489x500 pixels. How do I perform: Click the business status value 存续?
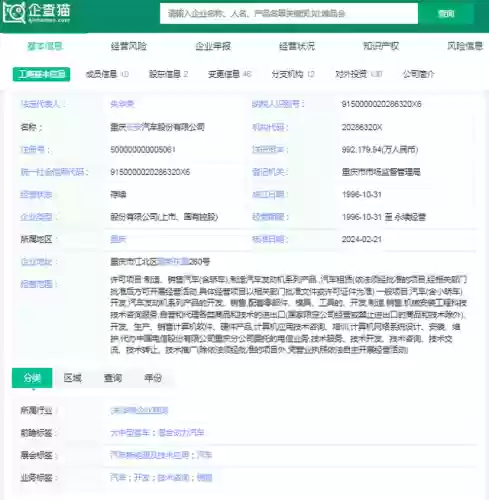click(118, 194)
